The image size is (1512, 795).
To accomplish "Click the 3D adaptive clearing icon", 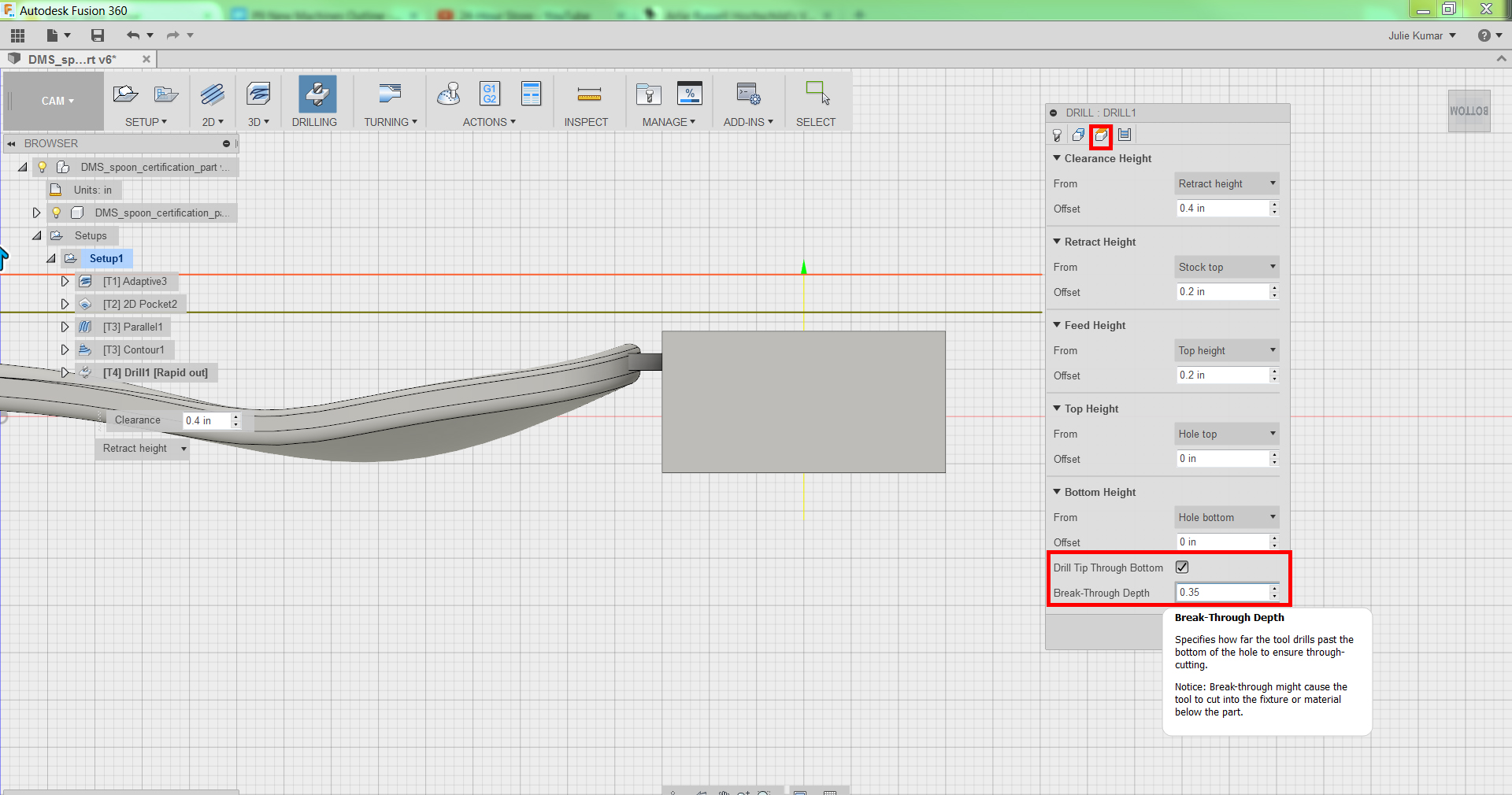I will click(258, 94).
